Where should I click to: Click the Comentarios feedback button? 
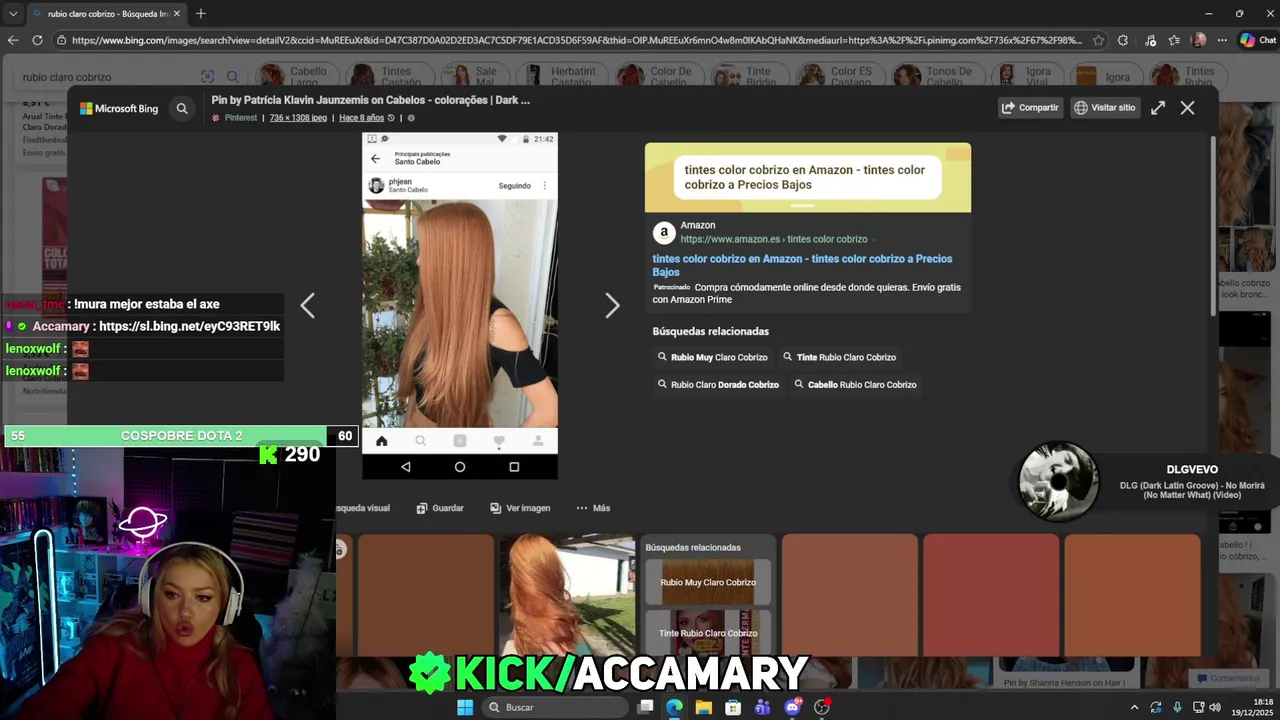pos(1228,678)
